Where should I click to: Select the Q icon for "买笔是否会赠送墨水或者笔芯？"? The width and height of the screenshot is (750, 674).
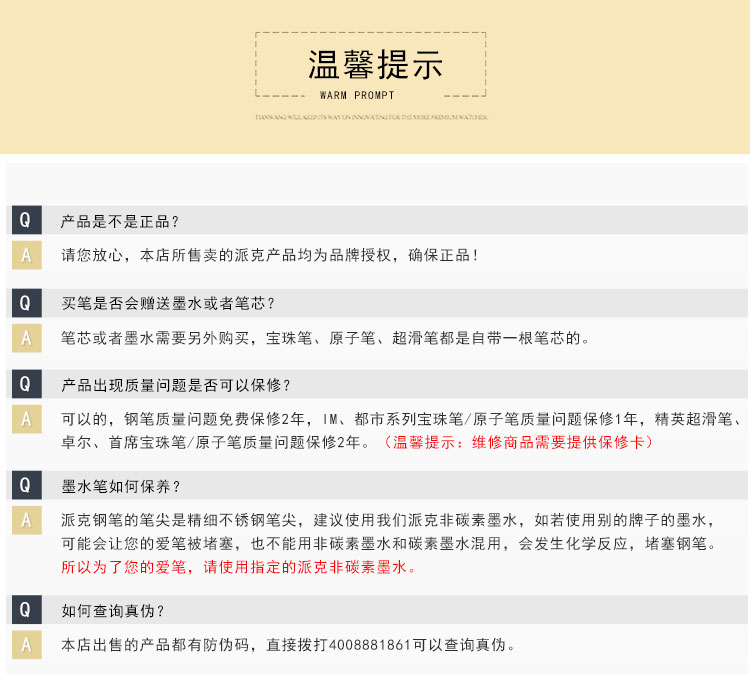[x=26, y=302]
